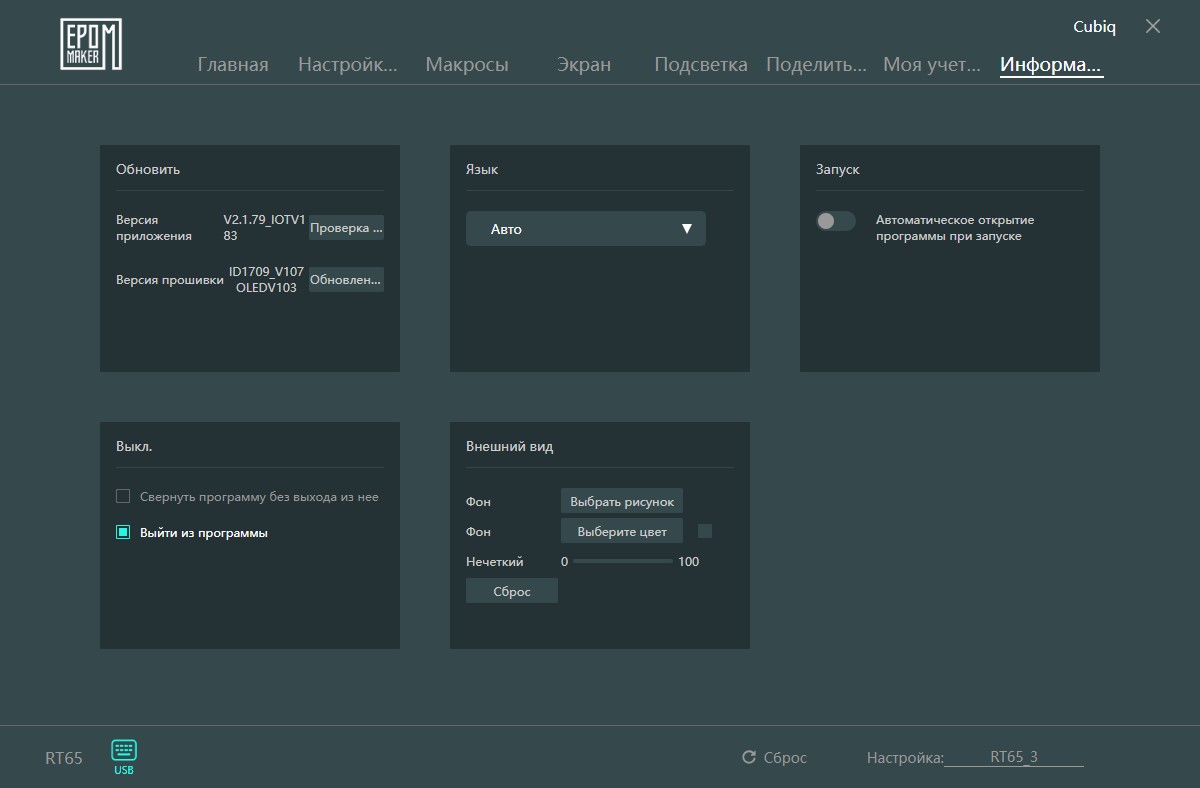Toggle automatic program launch at startup
The image size is (1200, 788).
click(835, 221)
